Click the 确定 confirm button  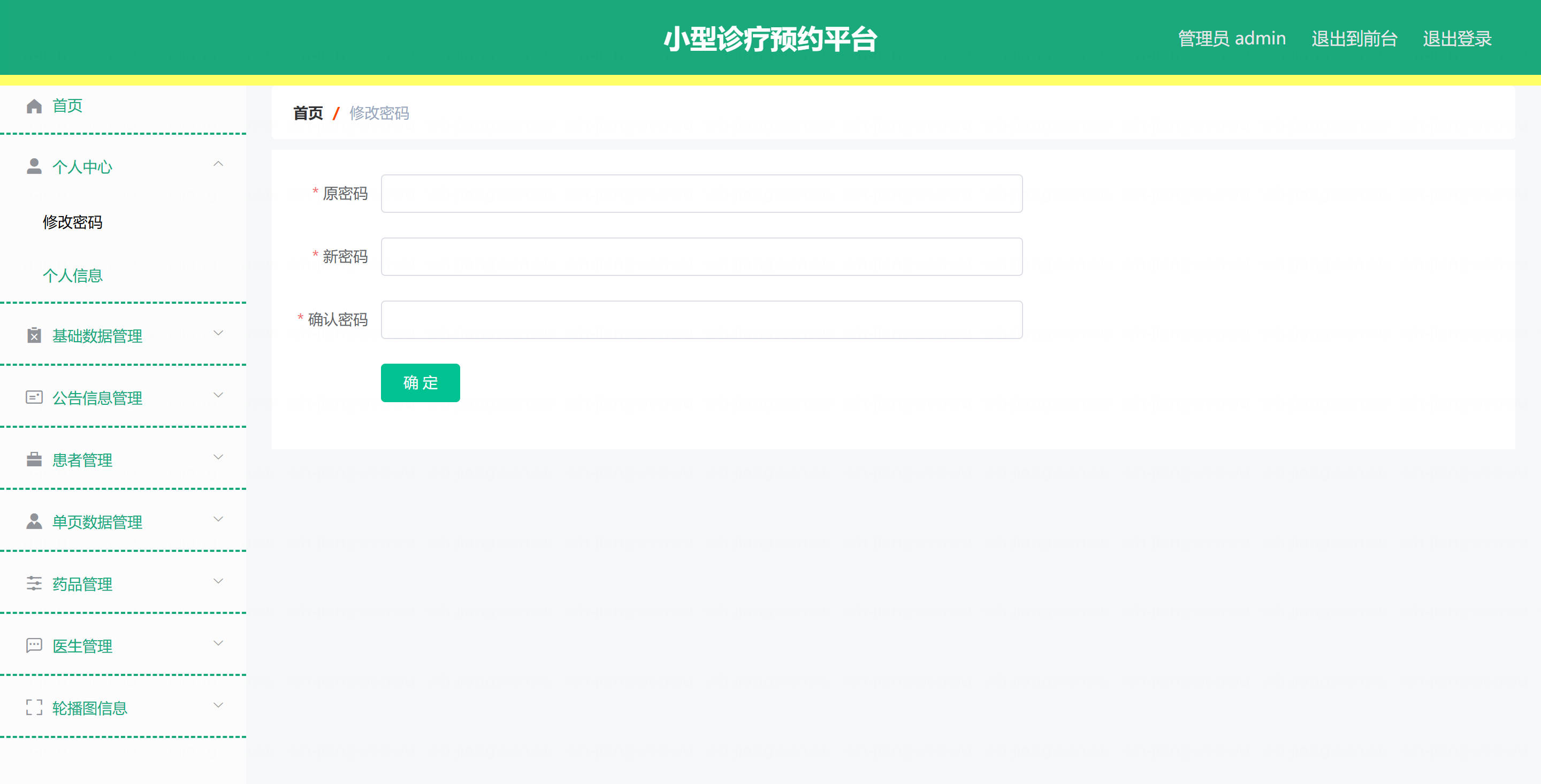pyautogui.click(x=421, y=383)
